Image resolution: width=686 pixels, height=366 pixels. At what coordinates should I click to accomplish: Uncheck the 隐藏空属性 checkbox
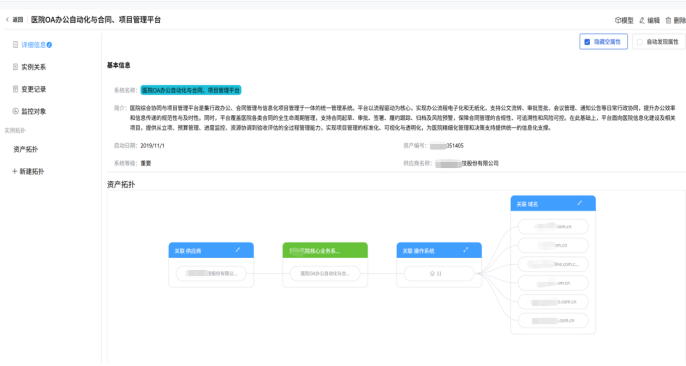tap(587, 42)
